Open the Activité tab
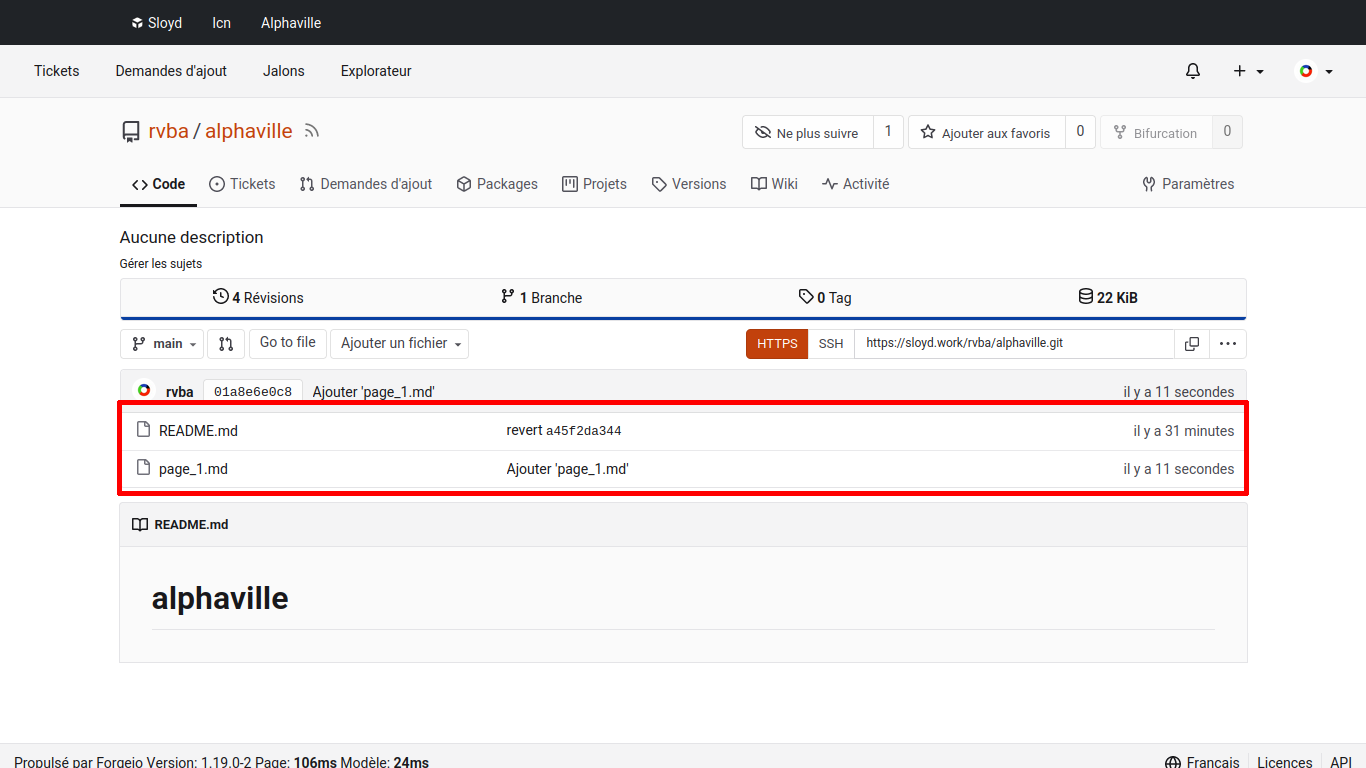 tap(855, 184)
